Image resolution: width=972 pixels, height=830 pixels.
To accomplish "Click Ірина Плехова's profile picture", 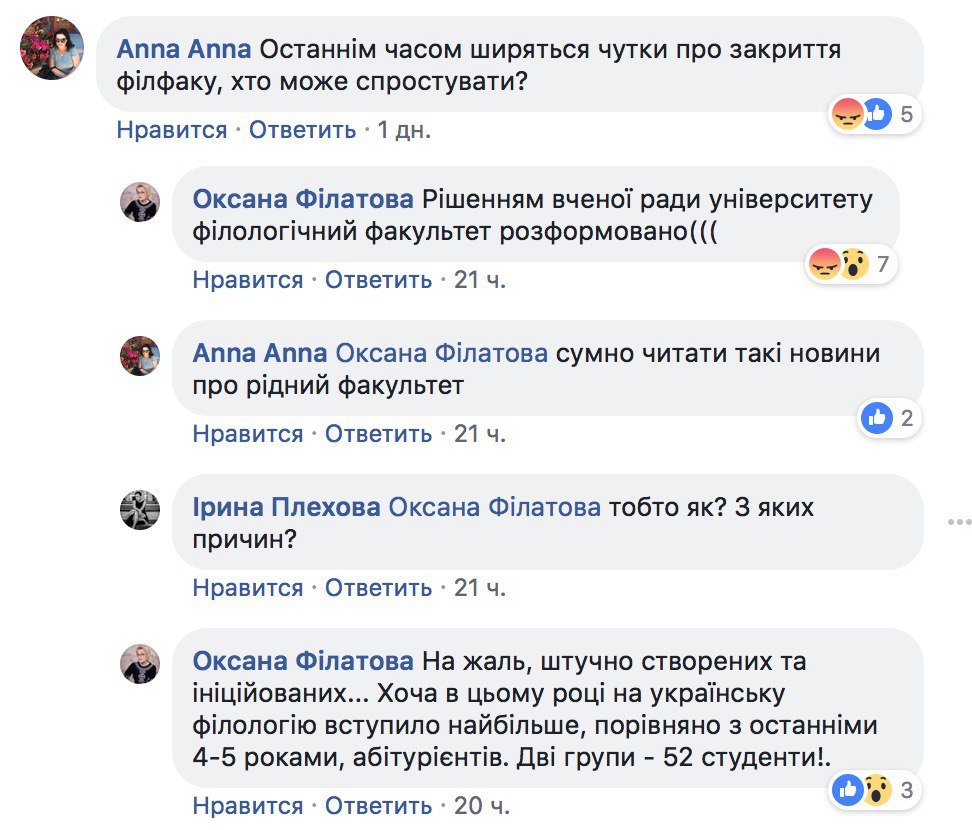I will (140, 510).
